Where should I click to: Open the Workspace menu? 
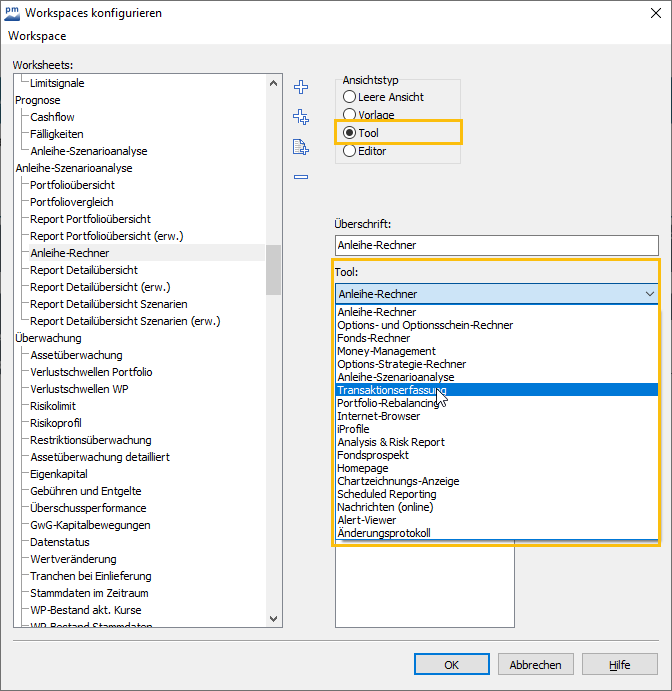click(x=37, y=36)
